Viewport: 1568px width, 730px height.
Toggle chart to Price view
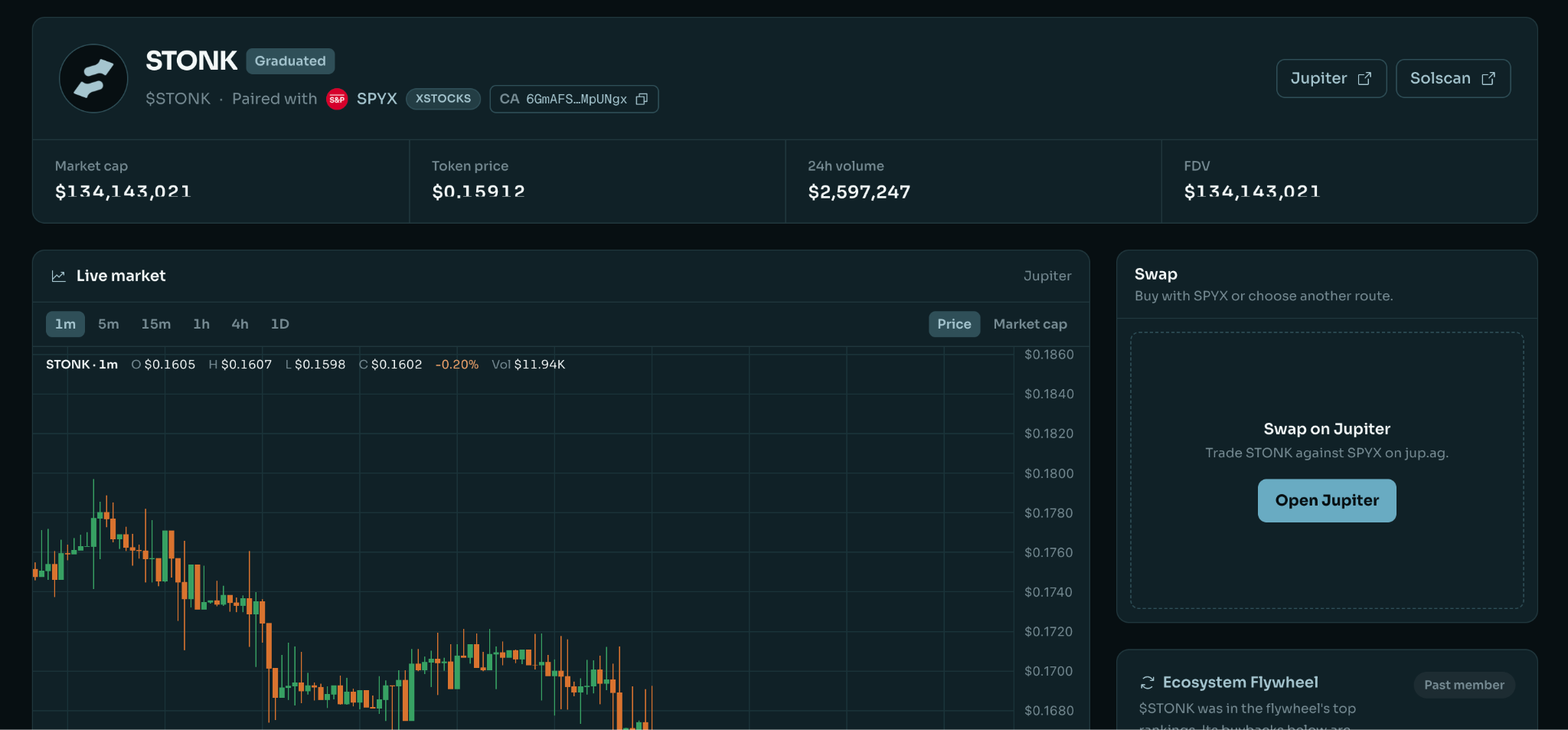coord(954,324)
